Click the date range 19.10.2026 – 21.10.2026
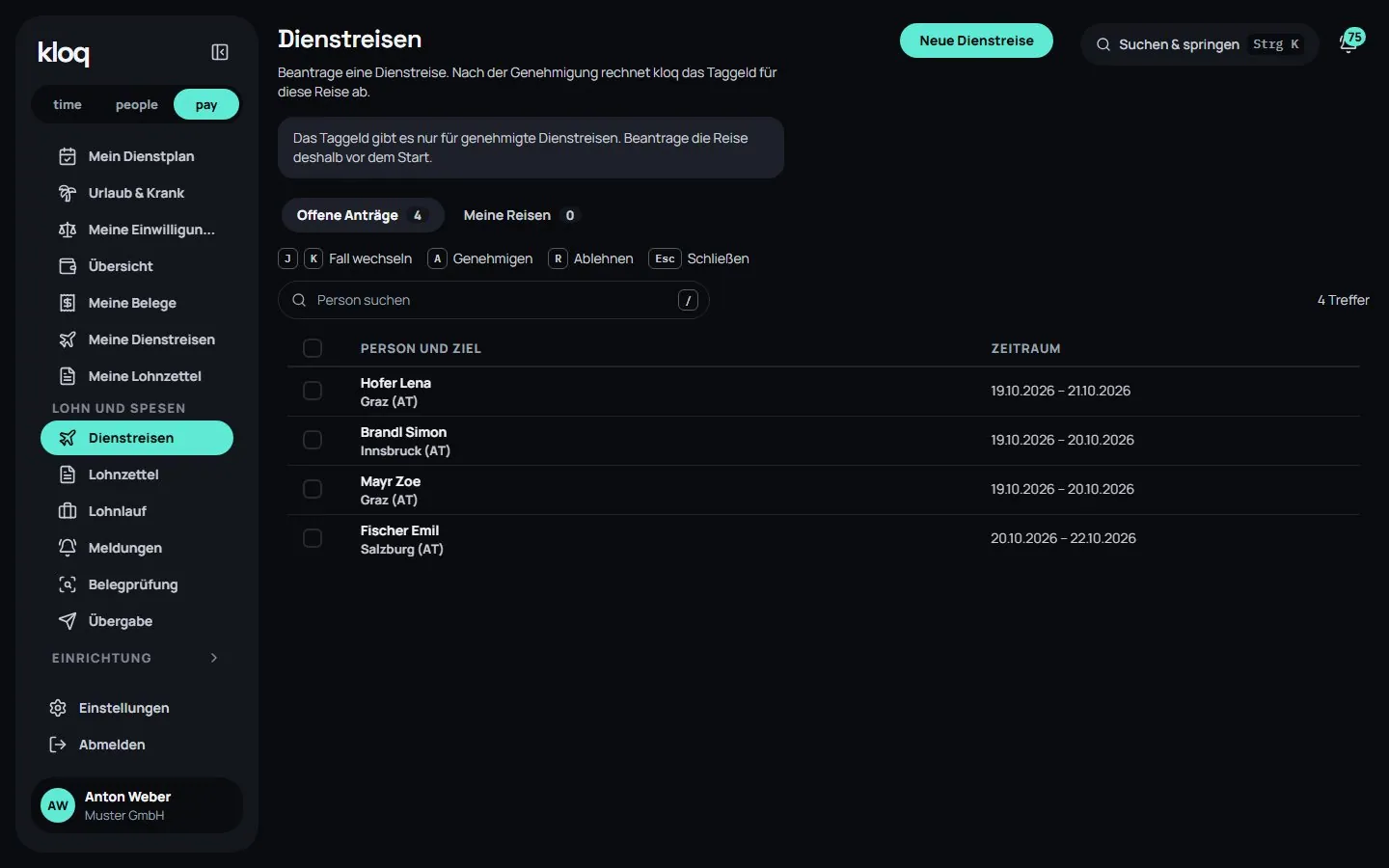 click(x=1060, y=391)
